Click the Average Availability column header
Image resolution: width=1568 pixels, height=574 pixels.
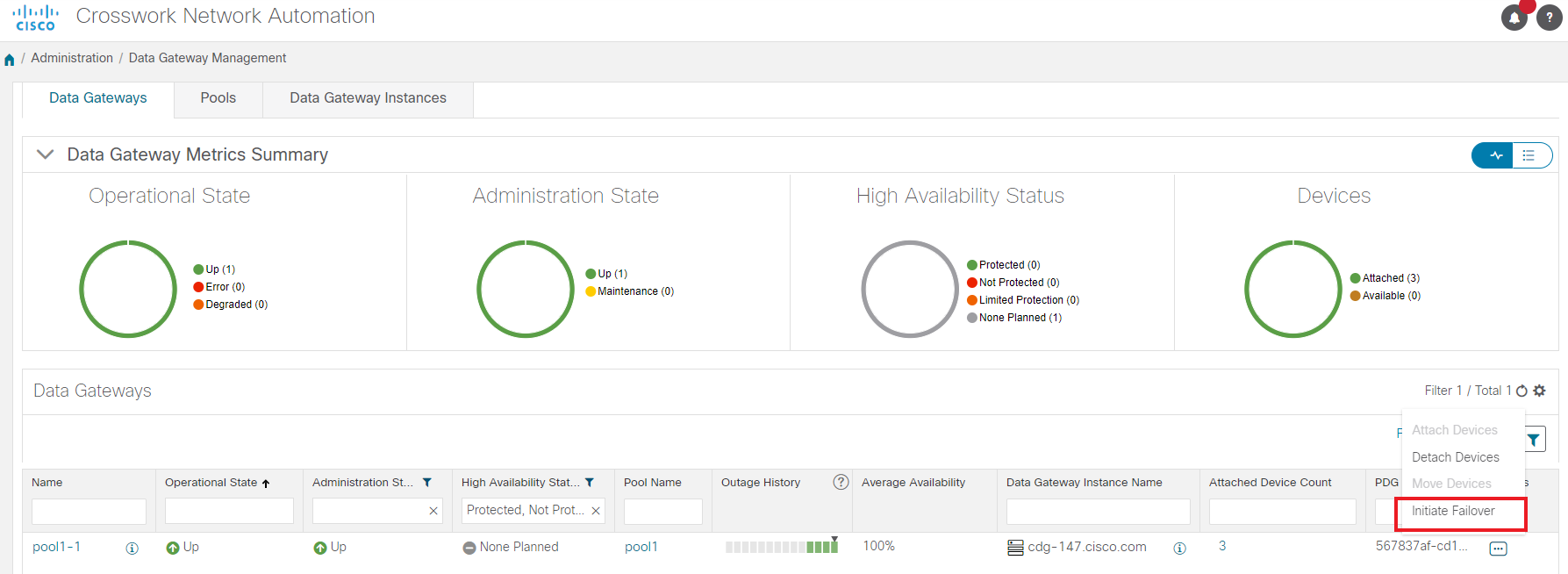point(913,483)
